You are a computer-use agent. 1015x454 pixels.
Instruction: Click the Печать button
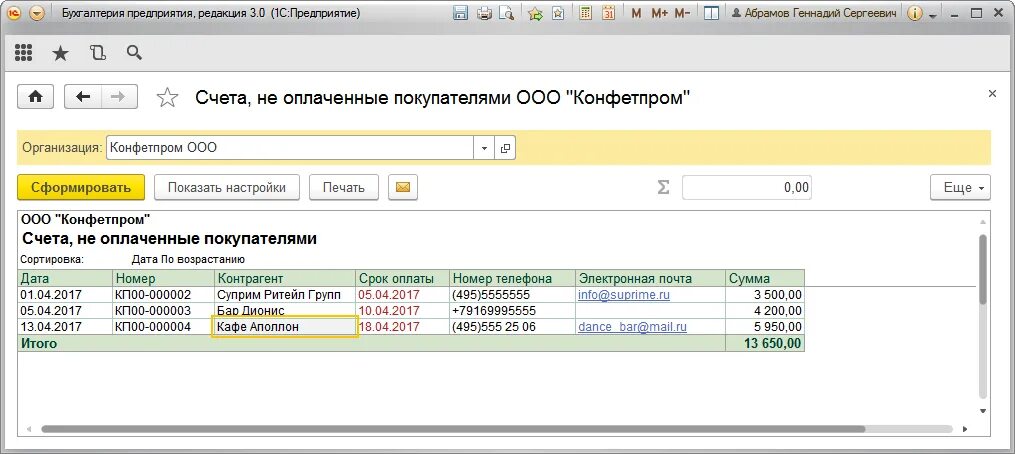[344, 188]
